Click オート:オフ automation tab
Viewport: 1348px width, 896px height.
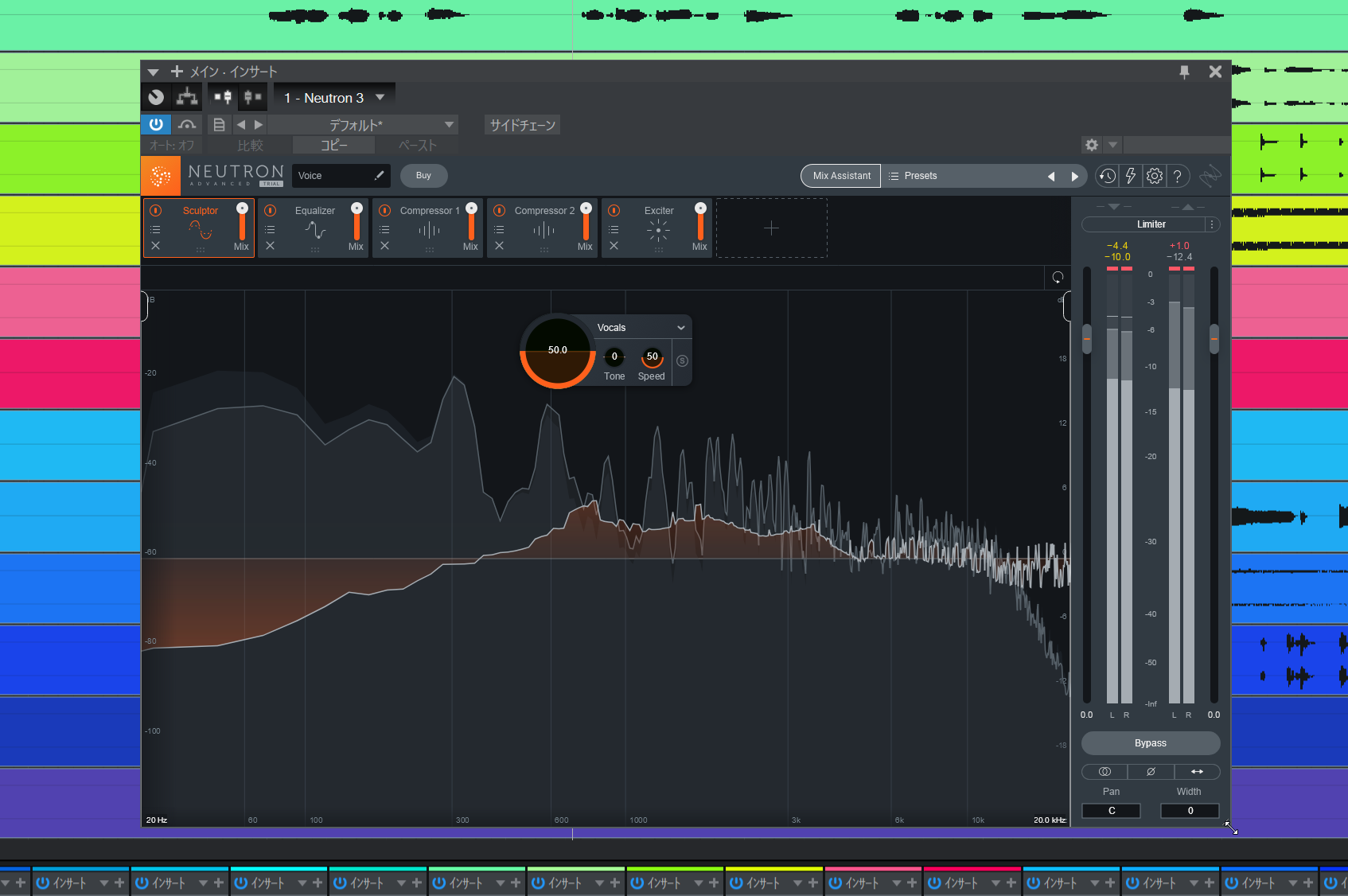point(172,146)
